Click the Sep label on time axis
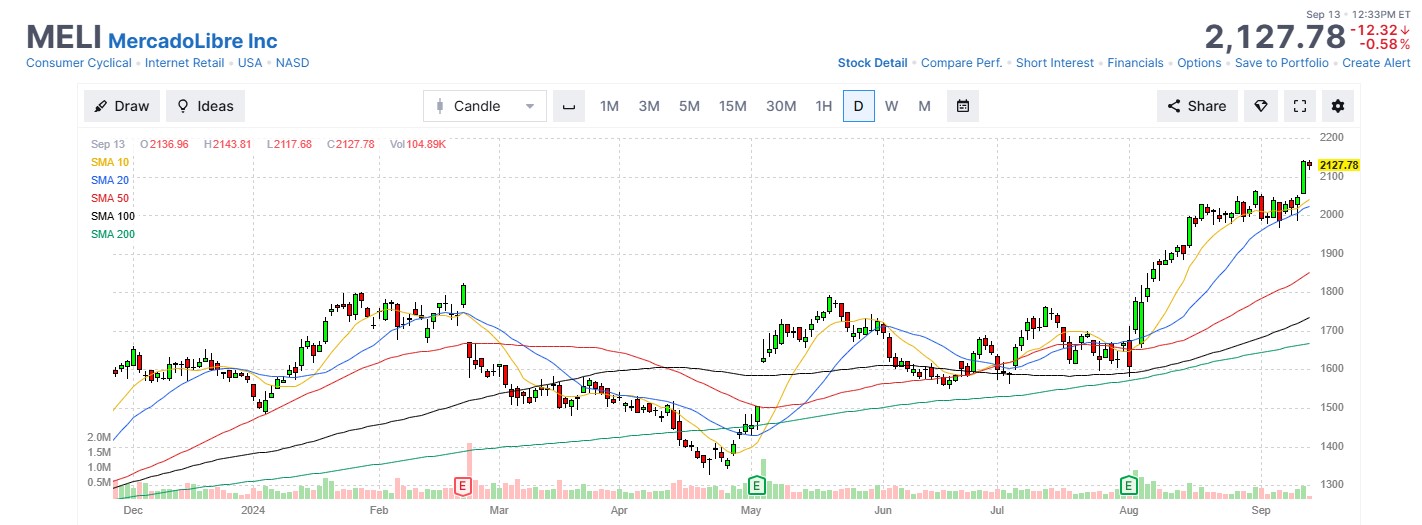 (1262, 509)
